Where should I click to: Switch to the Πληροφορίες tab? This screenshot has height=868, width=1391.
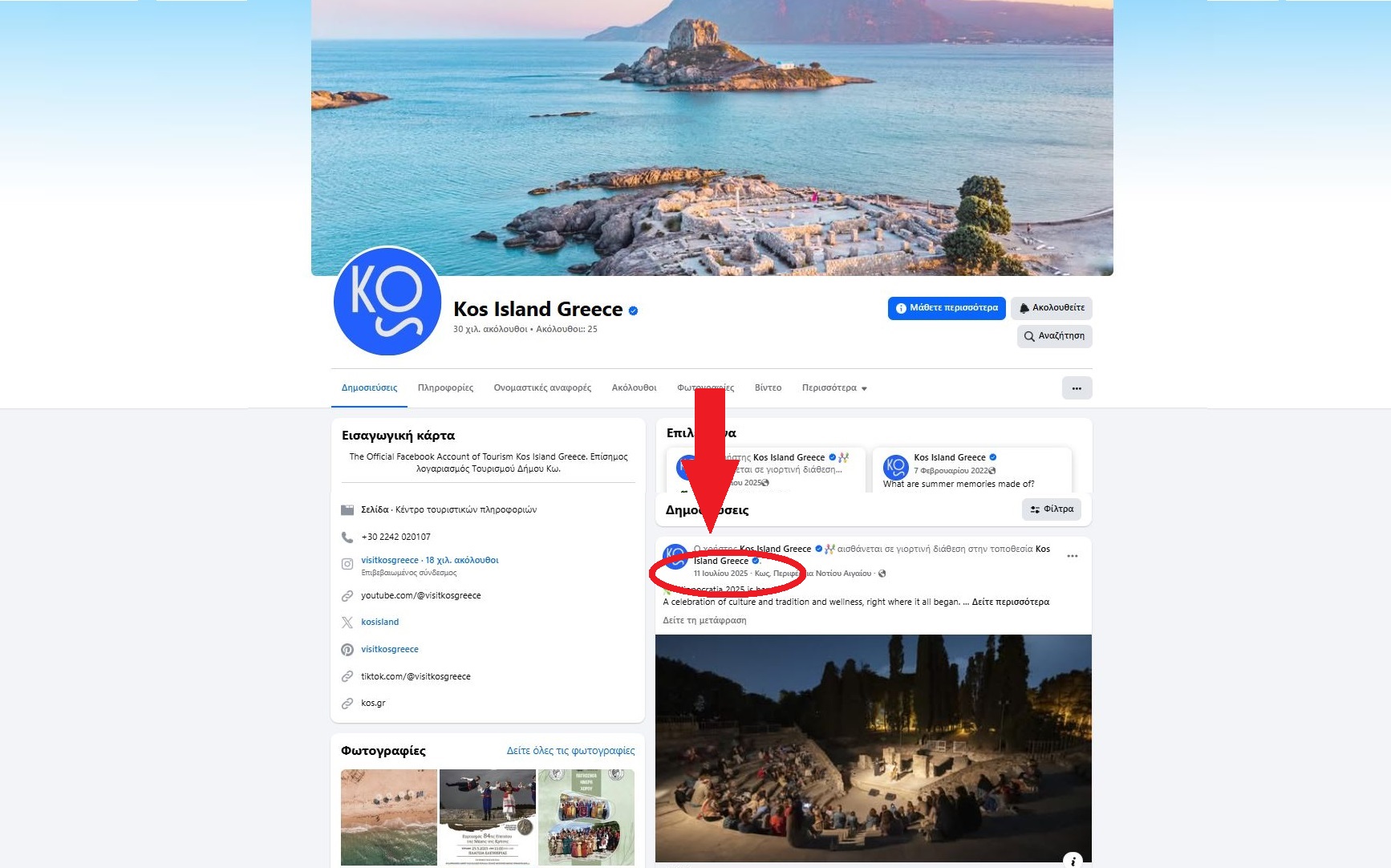(445, 388)
